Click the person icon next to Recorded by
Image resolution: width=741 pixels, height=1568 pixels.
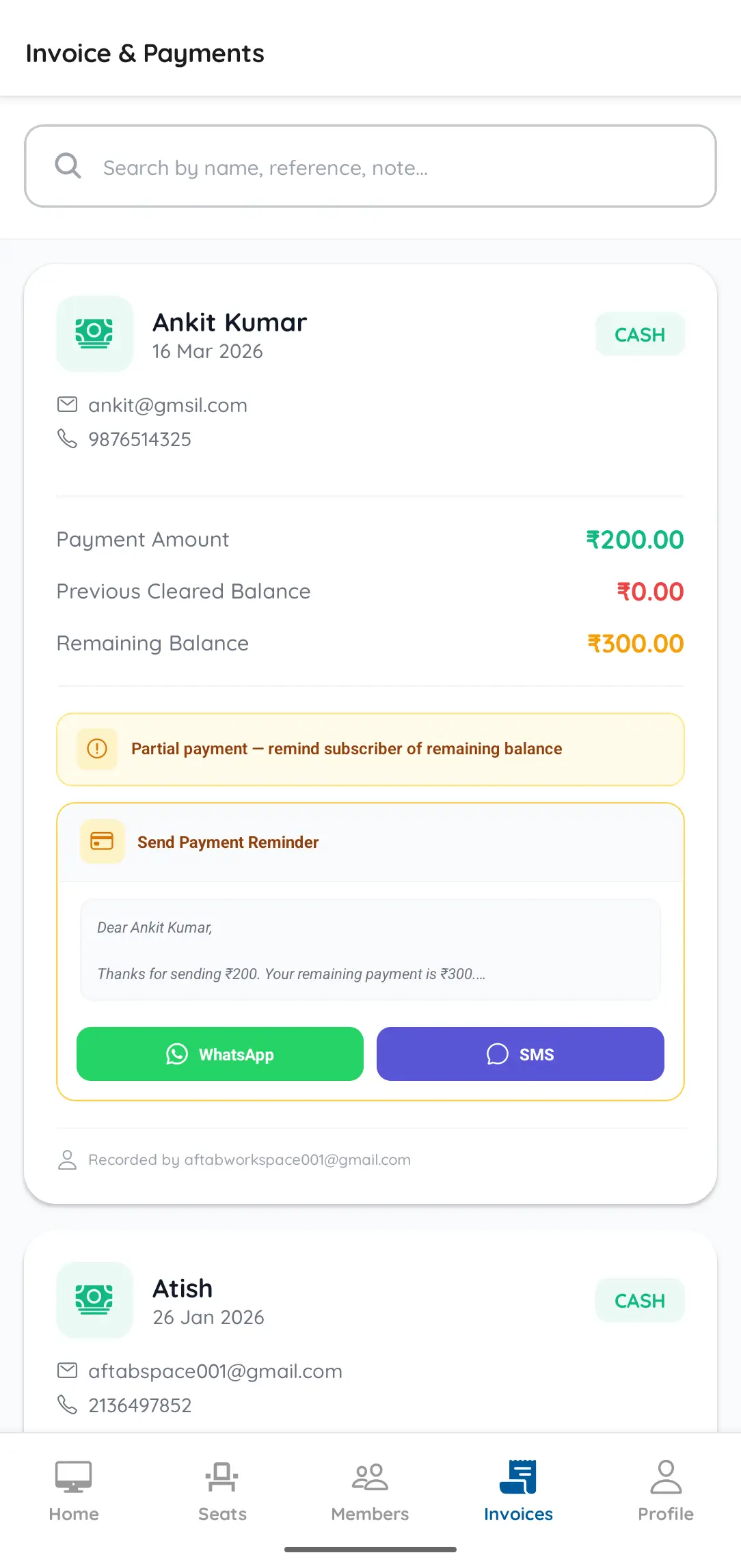pos(67,1159)
